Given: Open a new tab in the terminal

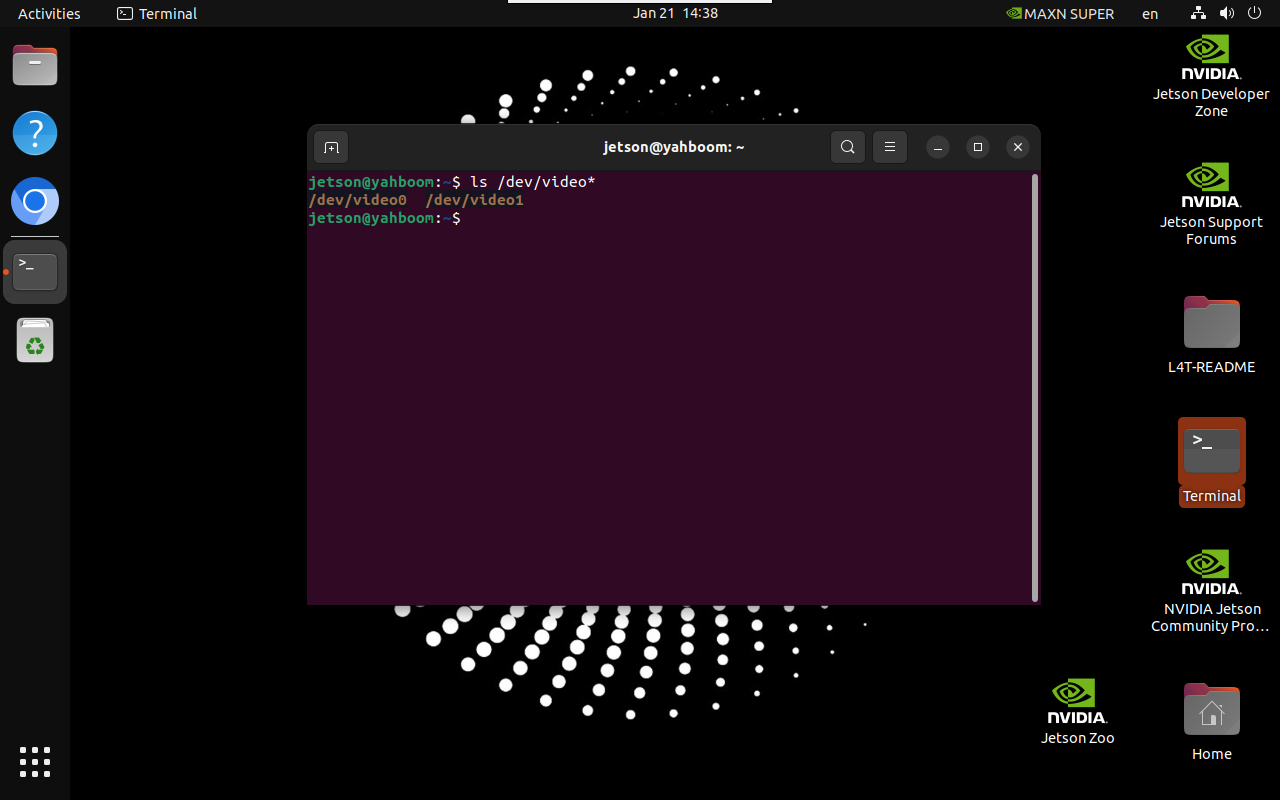Looking at the screenshot, I should click(331, 147).
